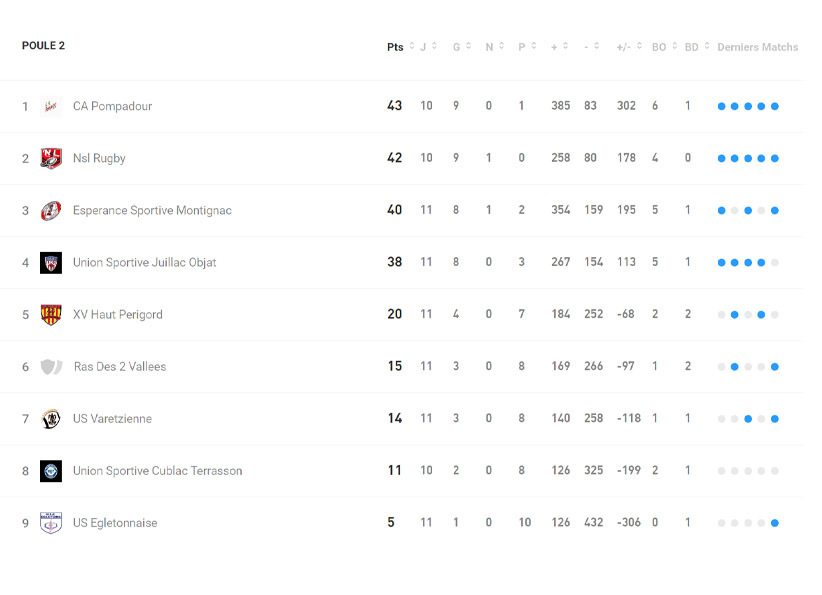The height and width of the screenshot is (595, 822).
Task: Open the US Varetzienne team logo
Action: tap(51, 418)
